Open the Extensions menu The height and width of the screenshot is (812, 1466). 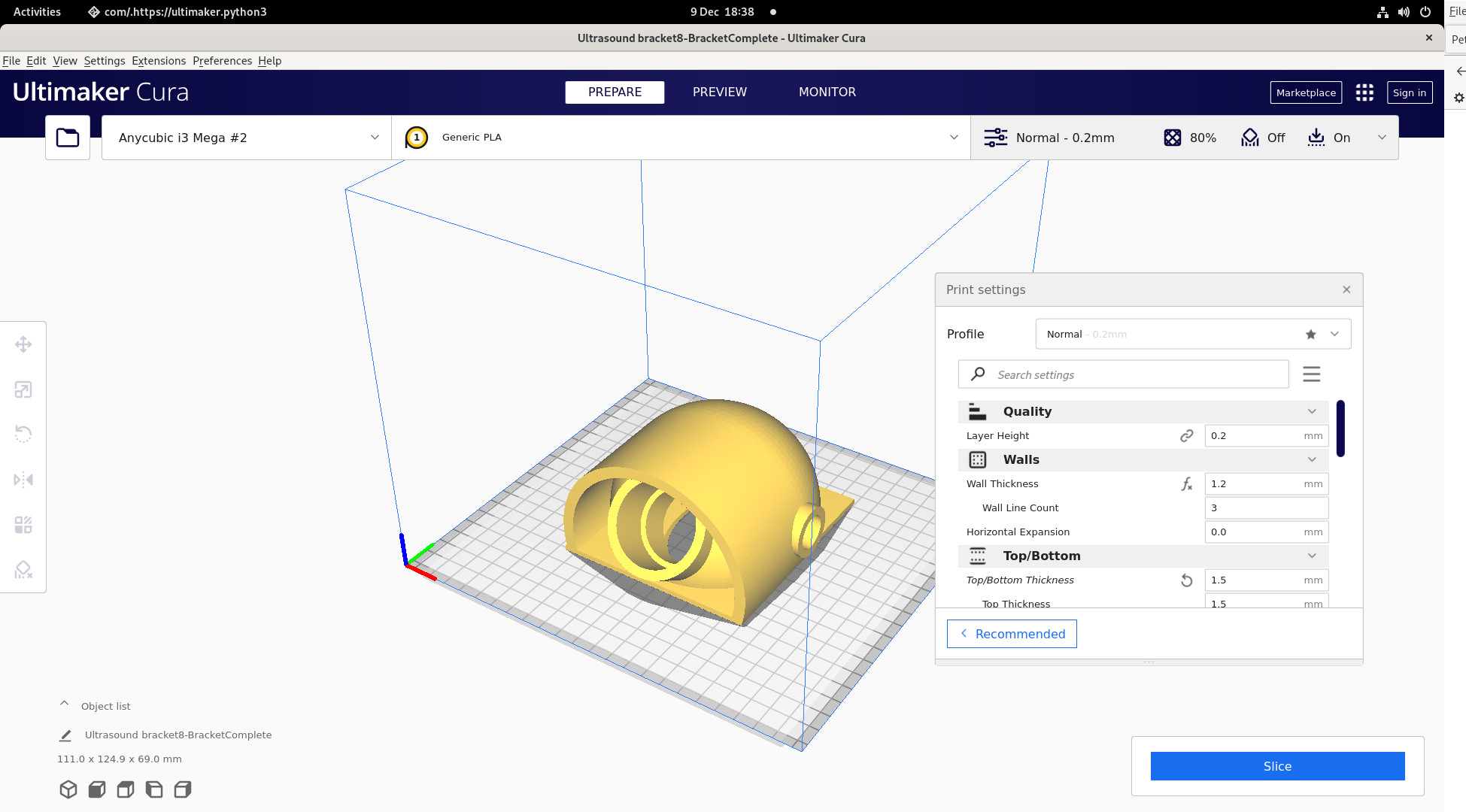(159, 61)
